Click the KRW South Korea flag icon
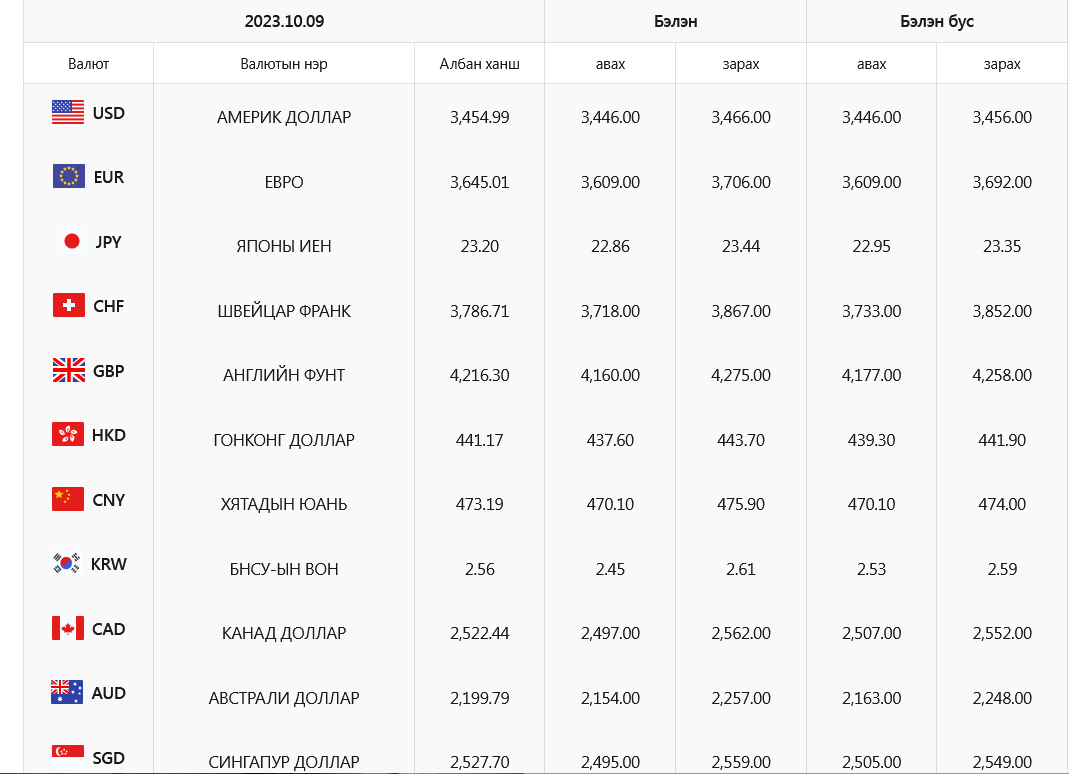Viewport: 1069px width, 774px height. tap(67, 564)
